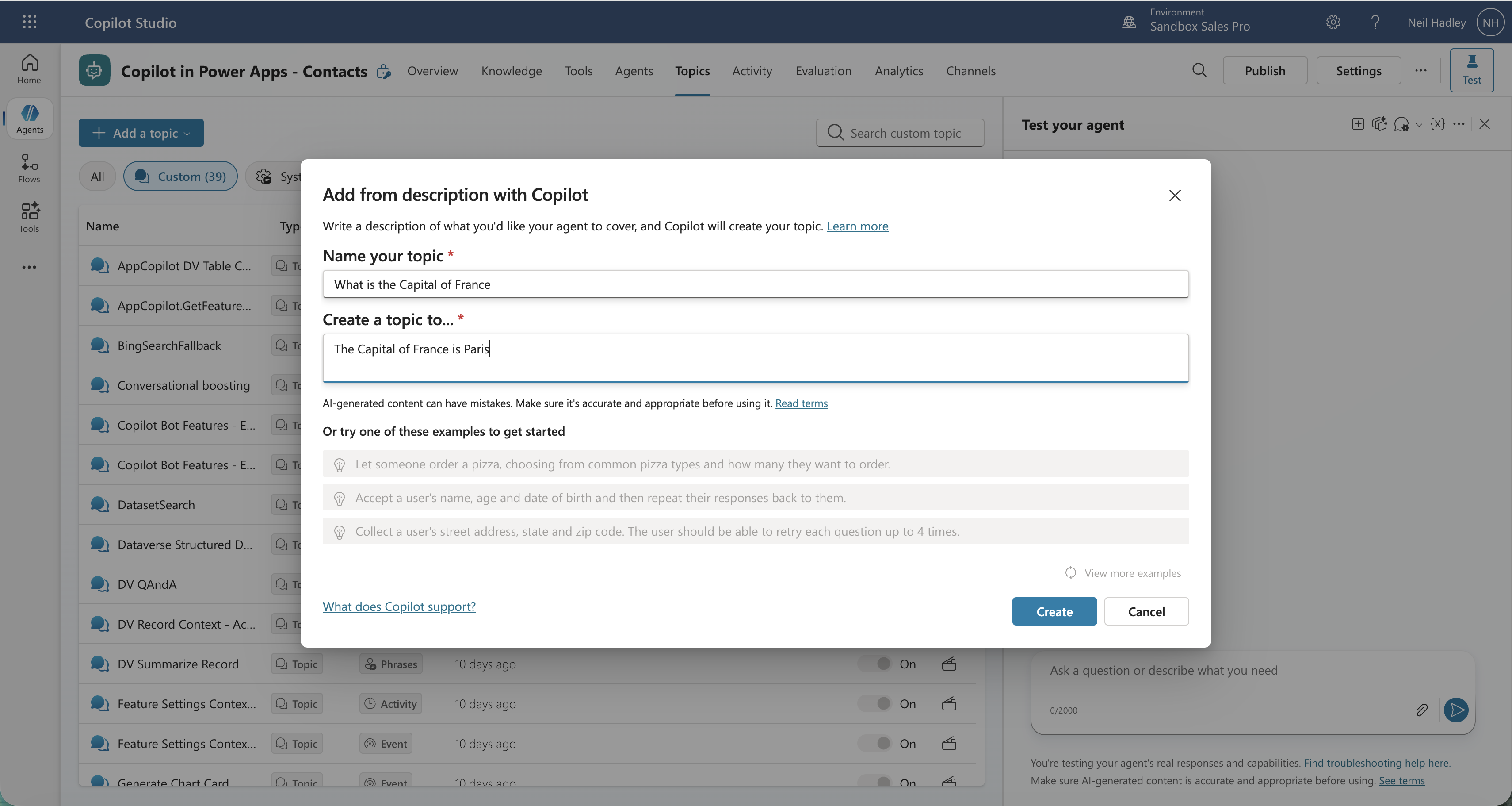Click the Settings button
Image resolution: width=1512 pixels, height=806 pixels.
point(1358,70)
